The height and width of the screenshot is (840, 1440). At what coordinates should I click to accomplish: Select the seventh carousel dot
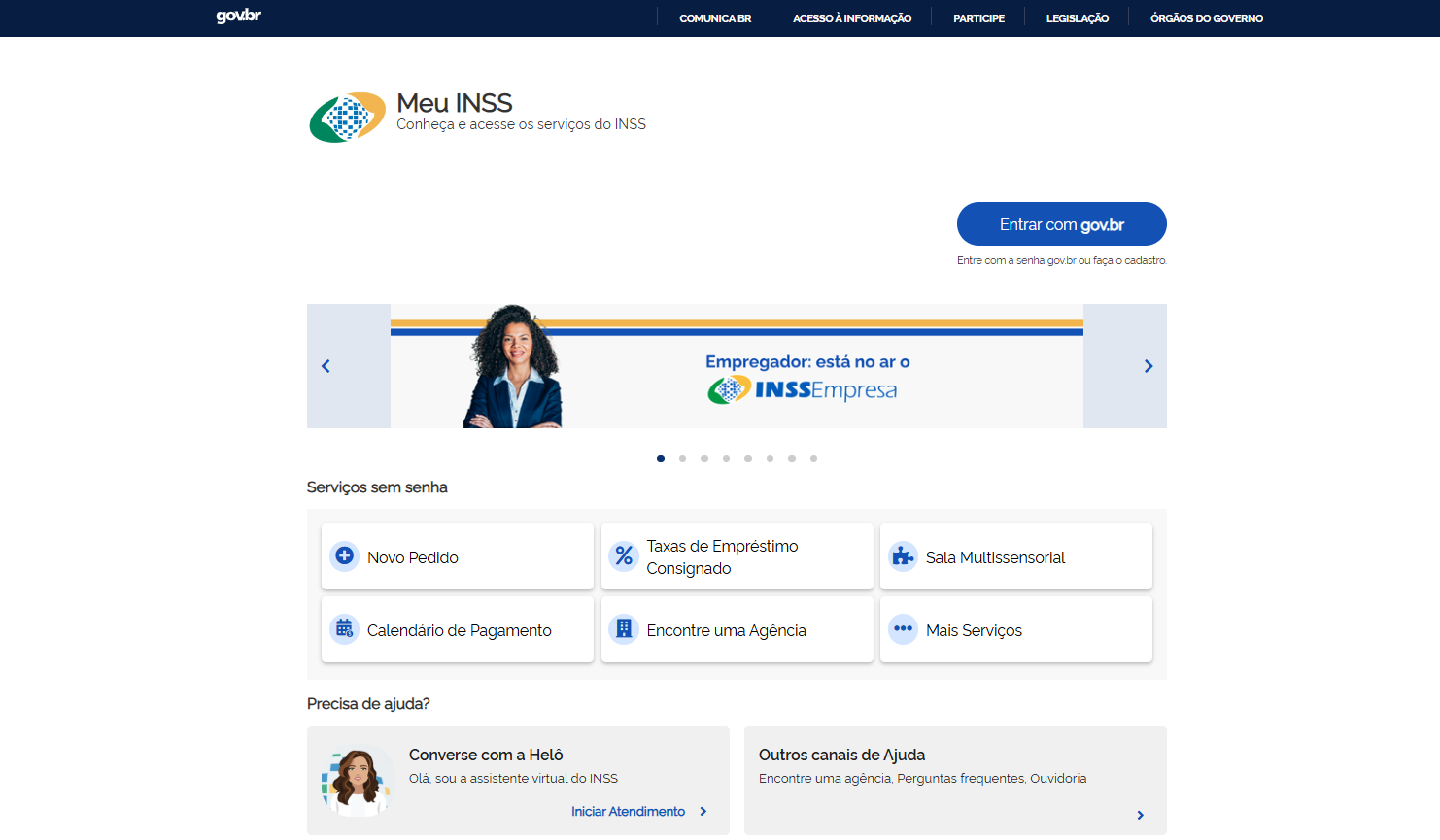(x=792, y=458)
